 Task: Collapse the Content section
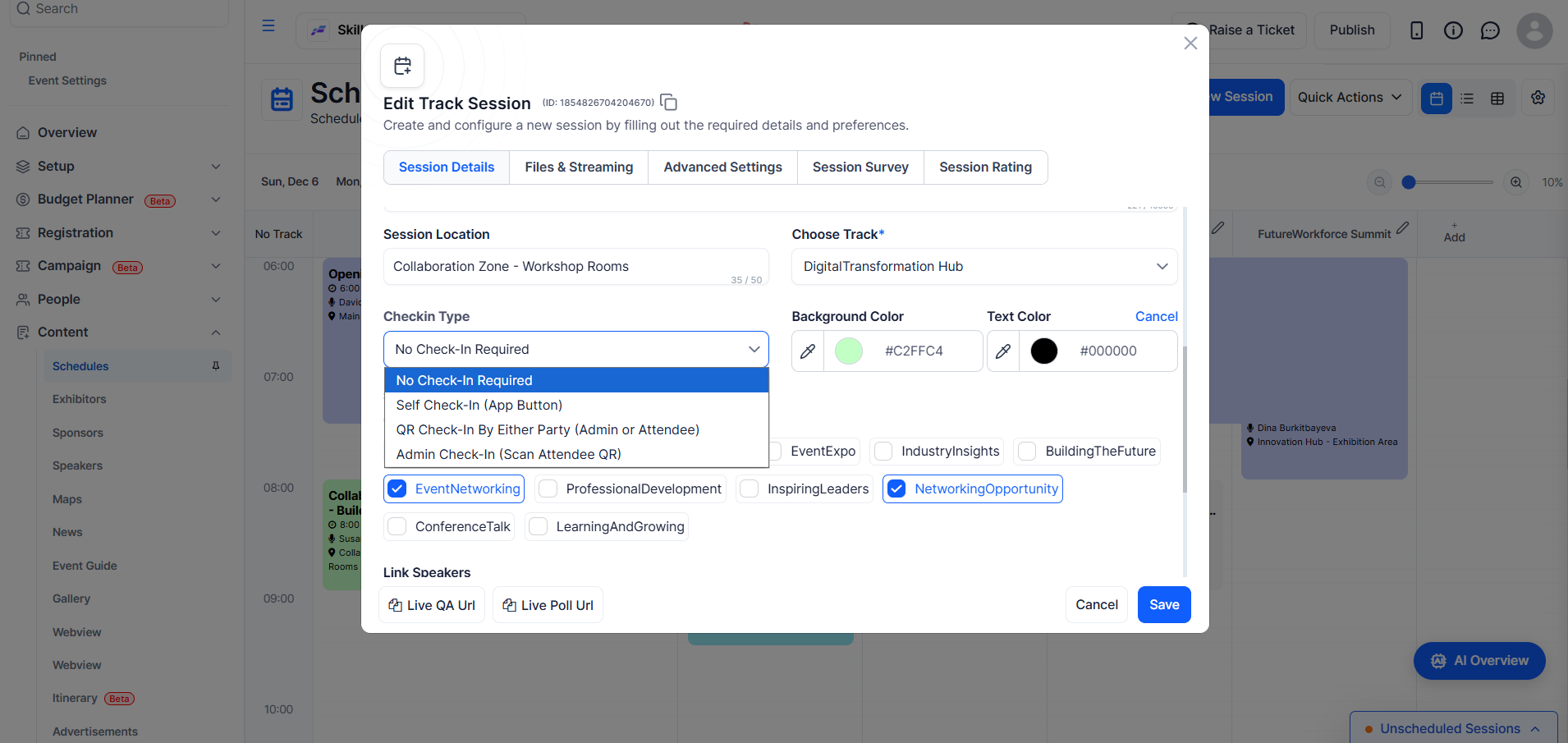click(216, 333)
